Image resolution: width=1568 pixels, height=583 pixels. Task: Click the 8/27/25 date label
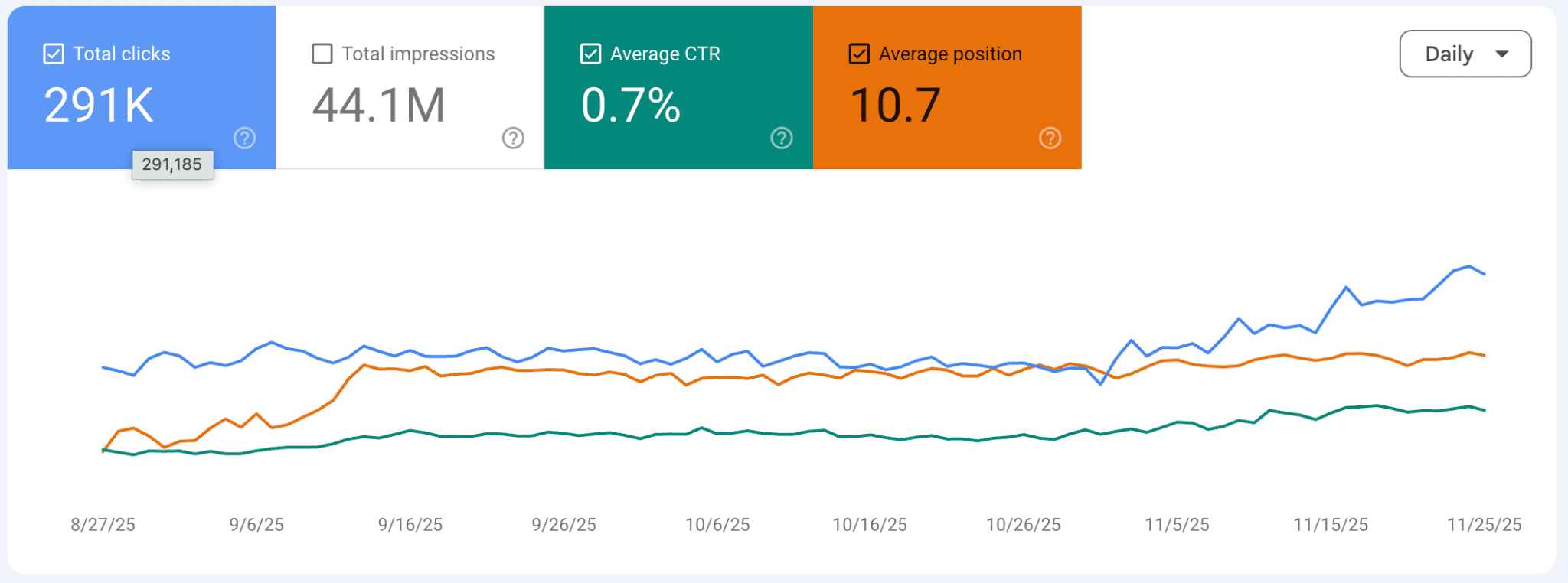(x=103, y=525)
